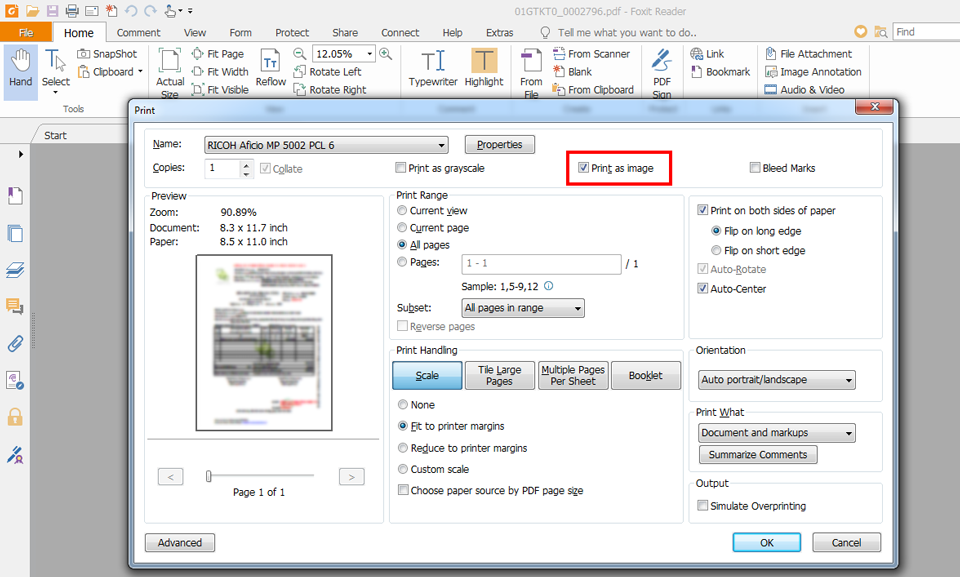This screenshot has width=960, height=577.
Task: Open the Orientation dropdown
Action: point(777,380)
